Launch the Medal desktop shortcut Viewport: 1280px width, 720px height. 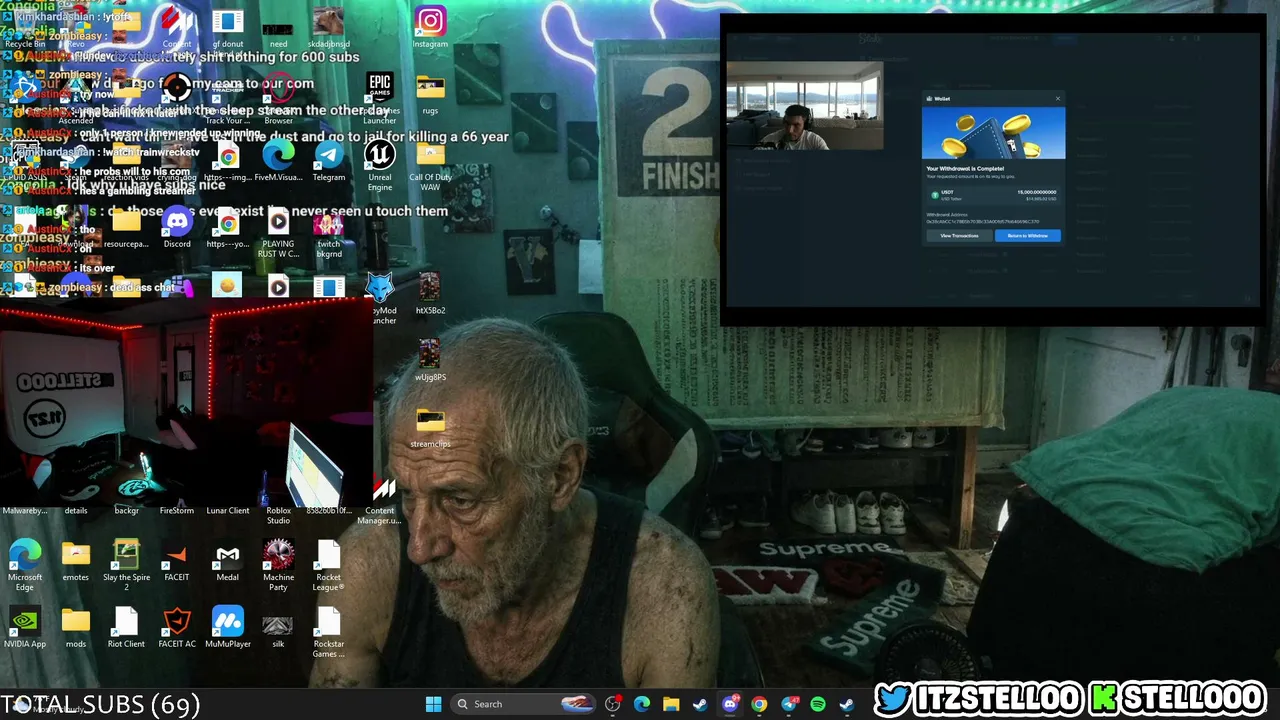(x=228, y=561)
